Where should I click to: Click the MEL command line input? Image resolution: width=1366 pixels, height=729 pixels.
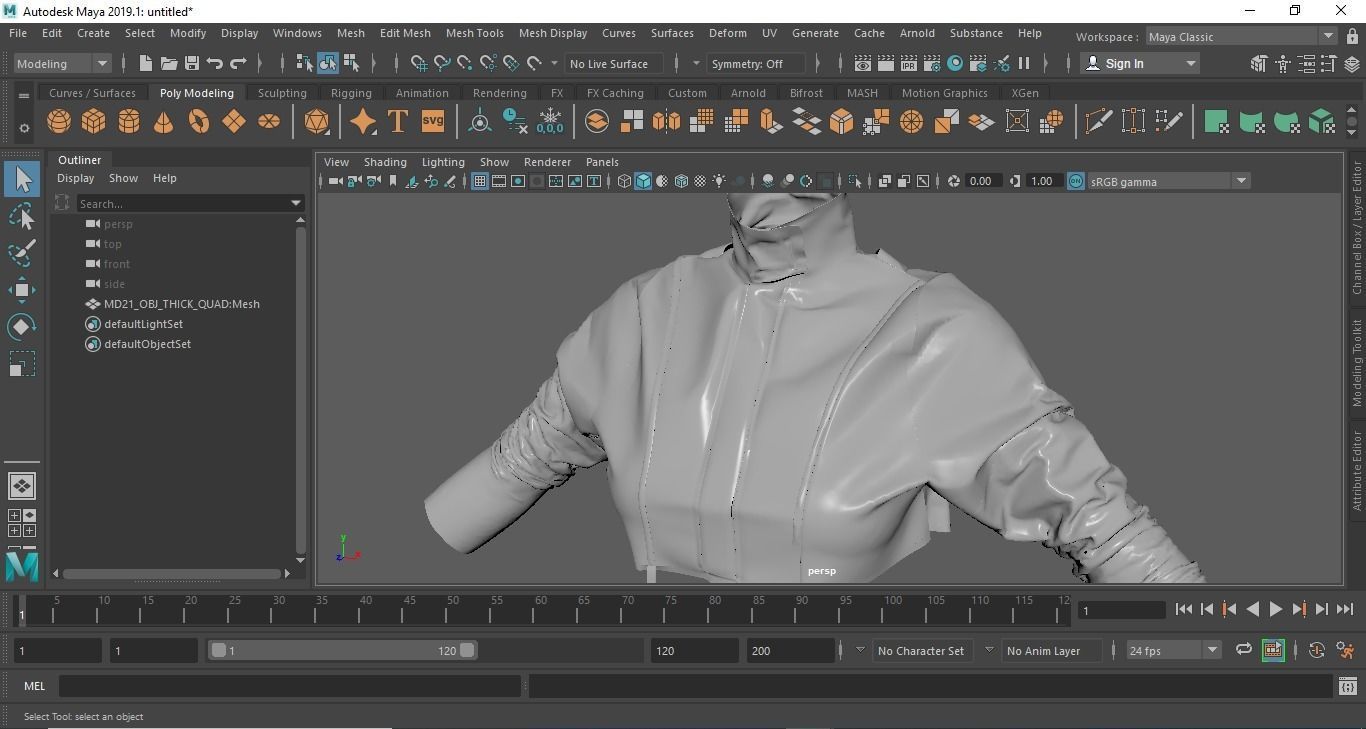pyautogui.click(x=290, y=686)
